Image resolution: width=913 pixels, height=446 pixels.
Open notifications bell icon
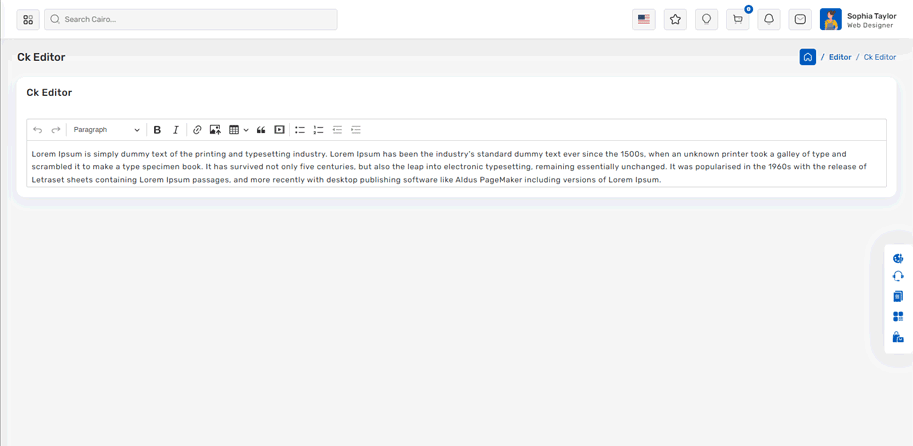pos(769,19)
